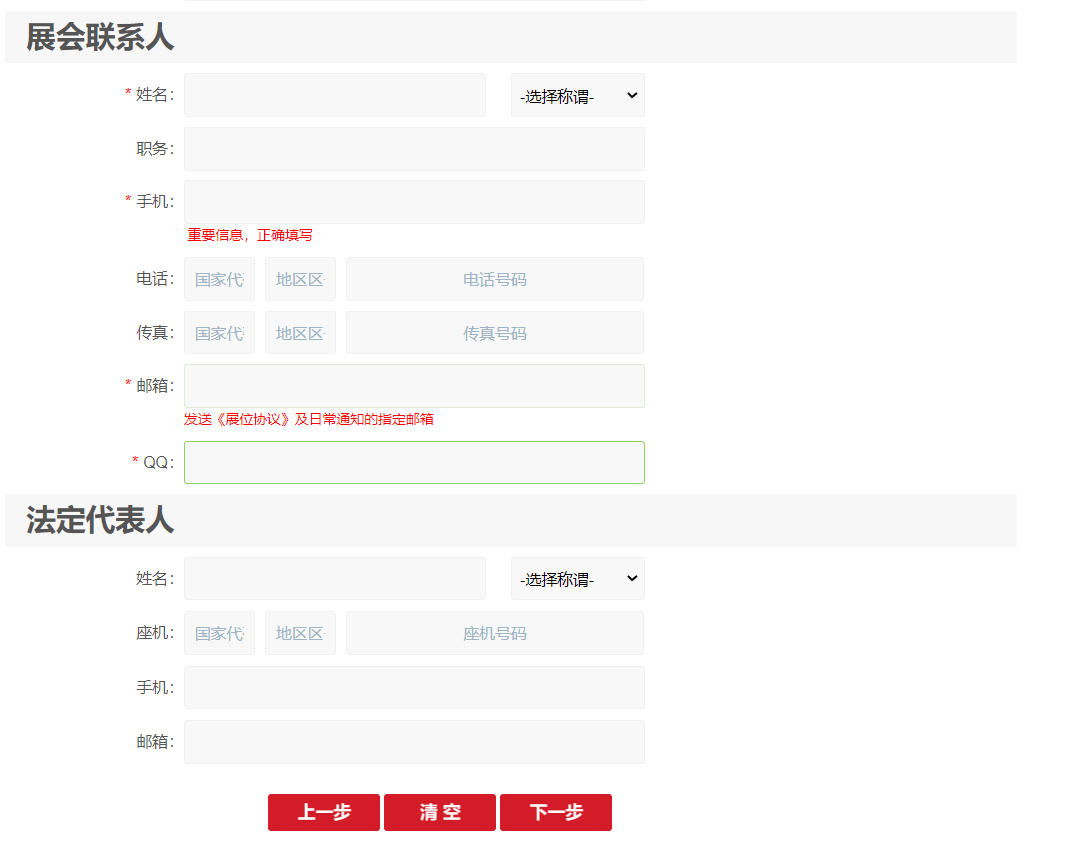Click the 传真 field label
This screenshot has height=846, width=1068.
point(155,332)
